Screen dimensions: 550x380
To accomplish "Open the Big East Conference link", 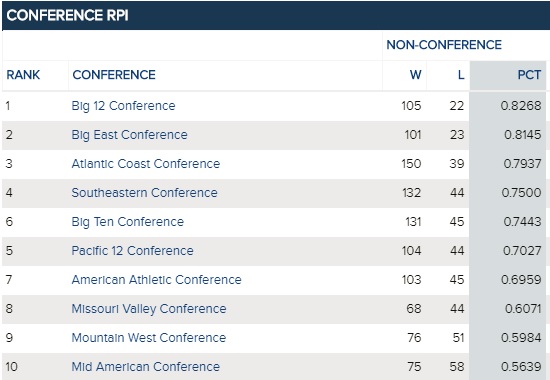I will tap(129, 135).
